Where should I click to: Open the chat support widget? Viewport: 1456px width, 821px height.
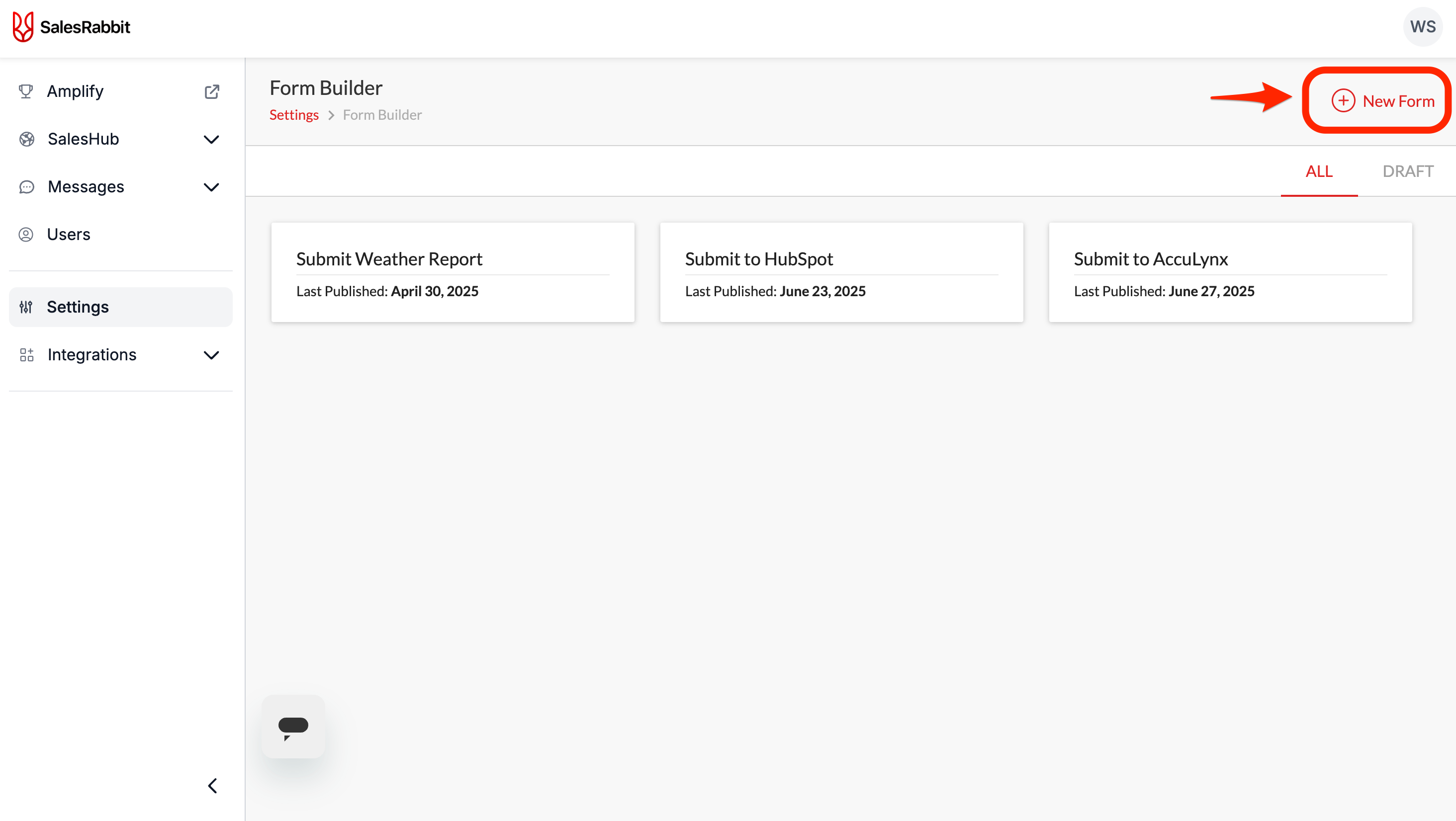pyautogui.click(x=293, y=727)
